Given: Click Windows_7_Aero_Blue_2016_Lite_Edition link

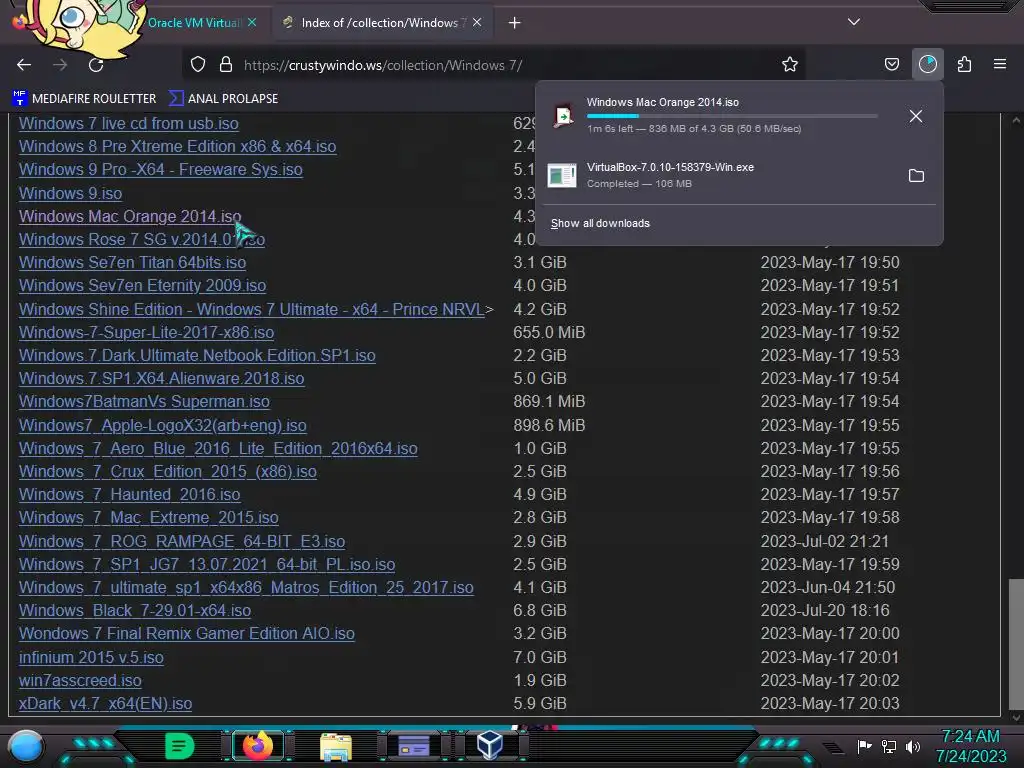Looking at the screenshot, I should 218,449.
